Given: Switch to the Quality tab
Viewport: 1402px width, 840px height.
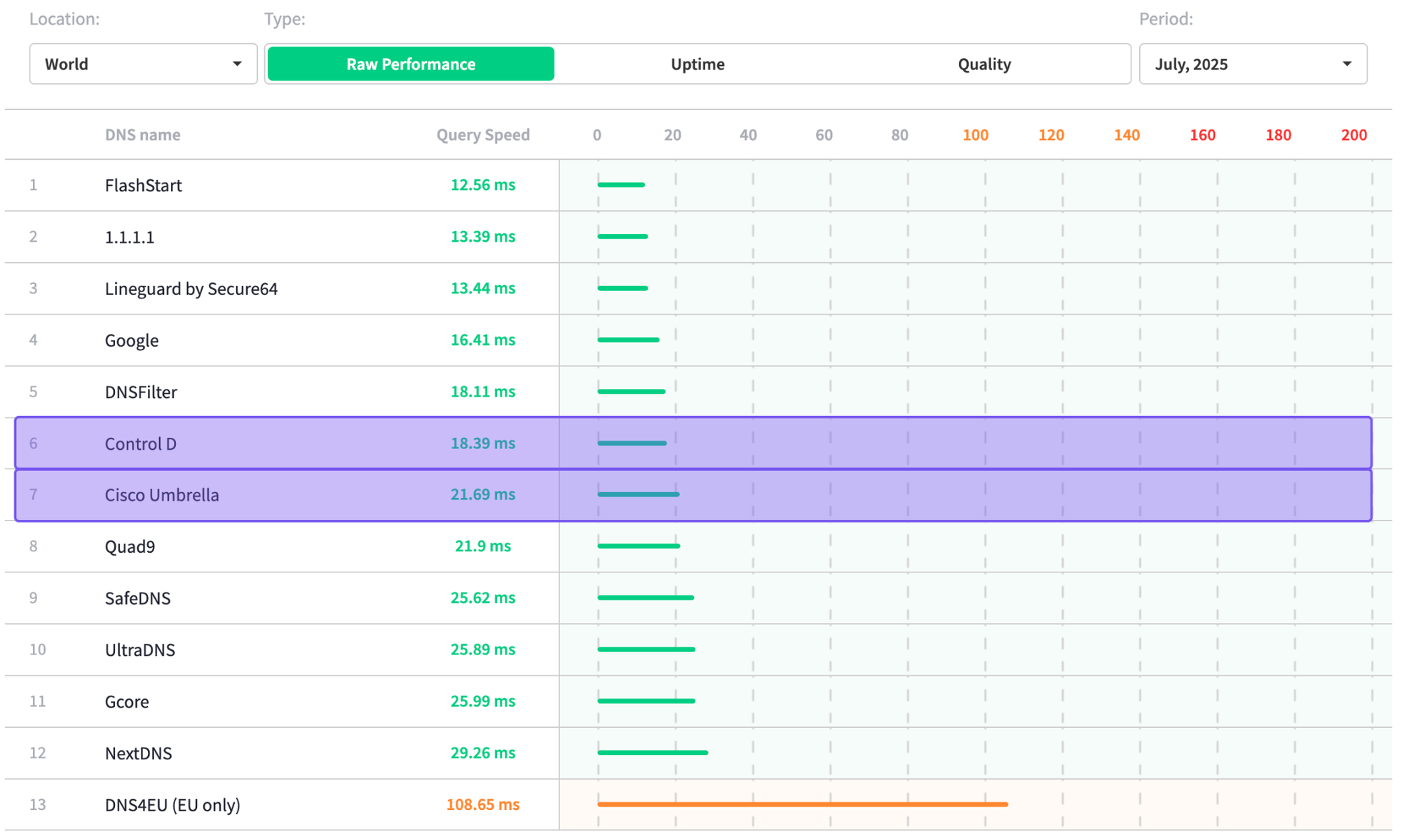Looking at the screenshot, I should click(984, 64).
